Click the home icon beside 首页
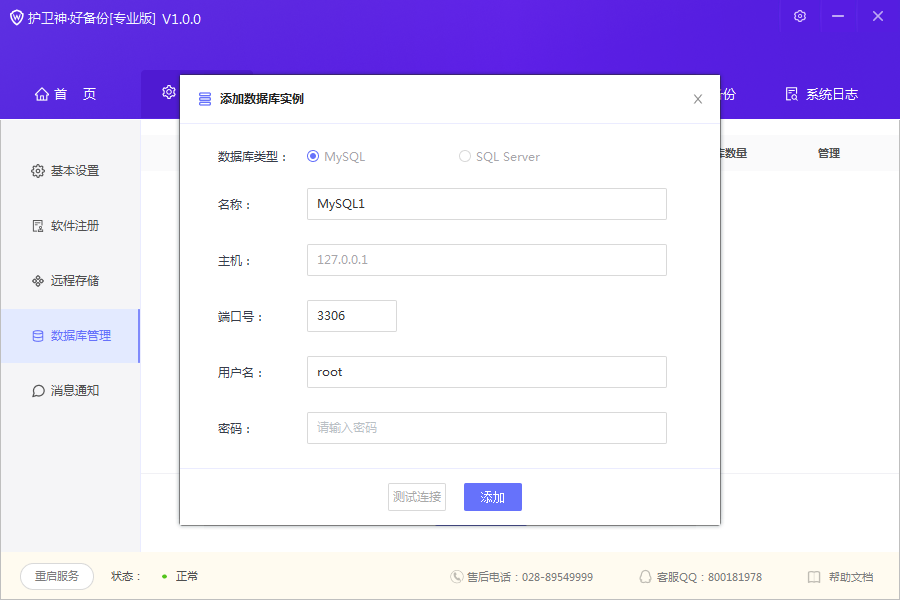The height and width of the screenshot is (600, 900). (x=42, y=94)
